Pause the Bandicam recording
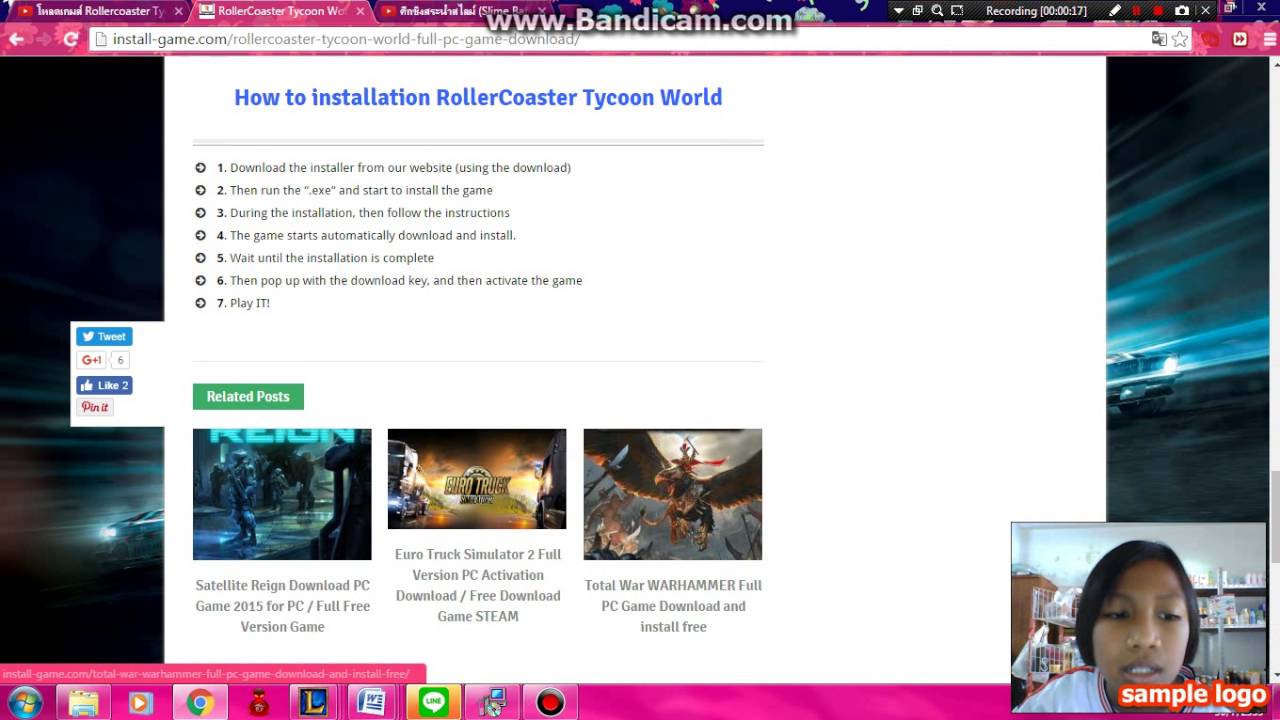Screen dimensions: 1280x720 [x=1136, y=11]
